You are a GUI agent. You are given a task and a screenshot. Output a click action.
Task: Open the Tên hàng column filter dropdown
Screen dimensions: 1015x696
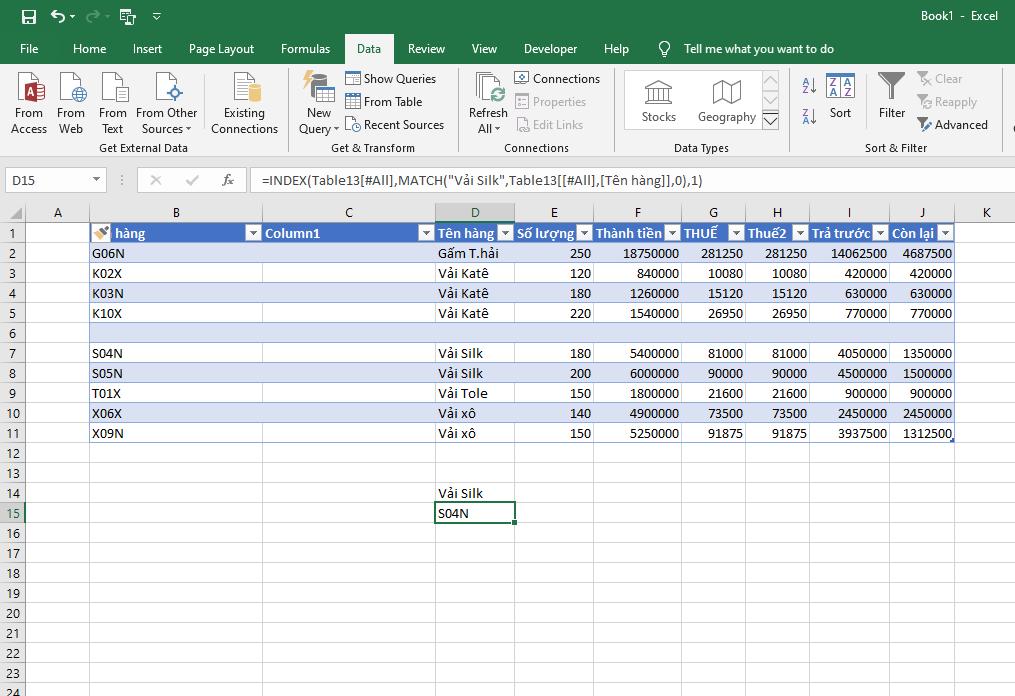(x=505, y=232)
